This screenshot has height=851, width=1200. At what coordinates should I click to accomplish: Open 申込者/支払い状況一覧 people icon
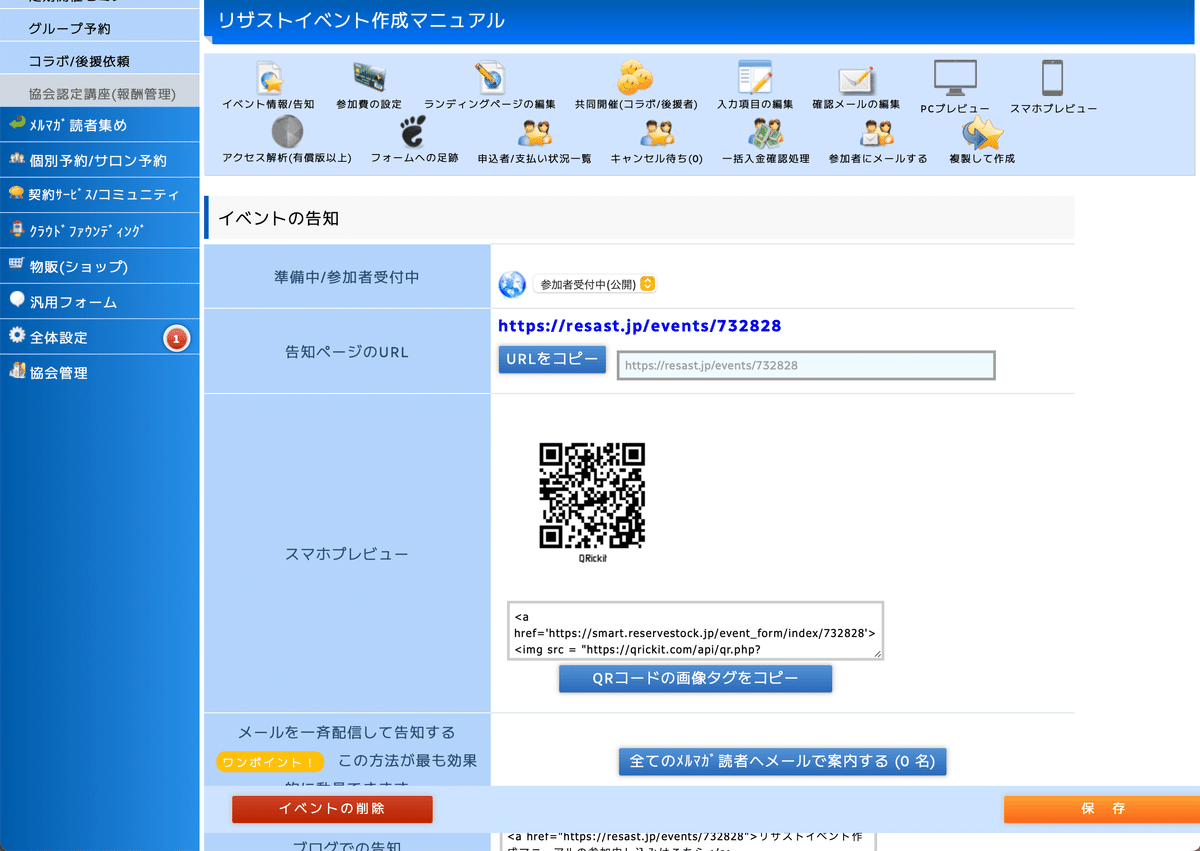[534, 133]
